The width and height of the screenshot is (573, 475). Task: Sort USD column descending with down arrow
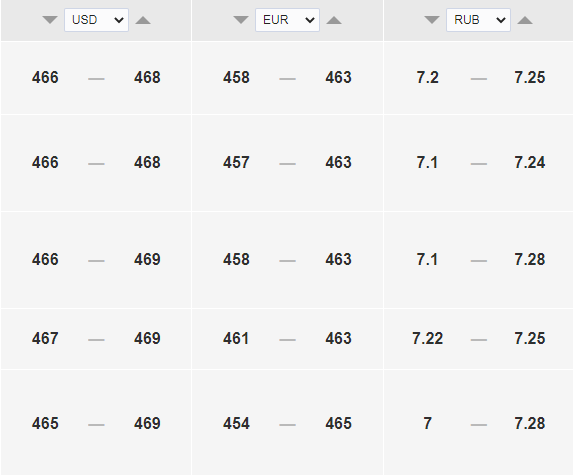click(x=50, y=20)
